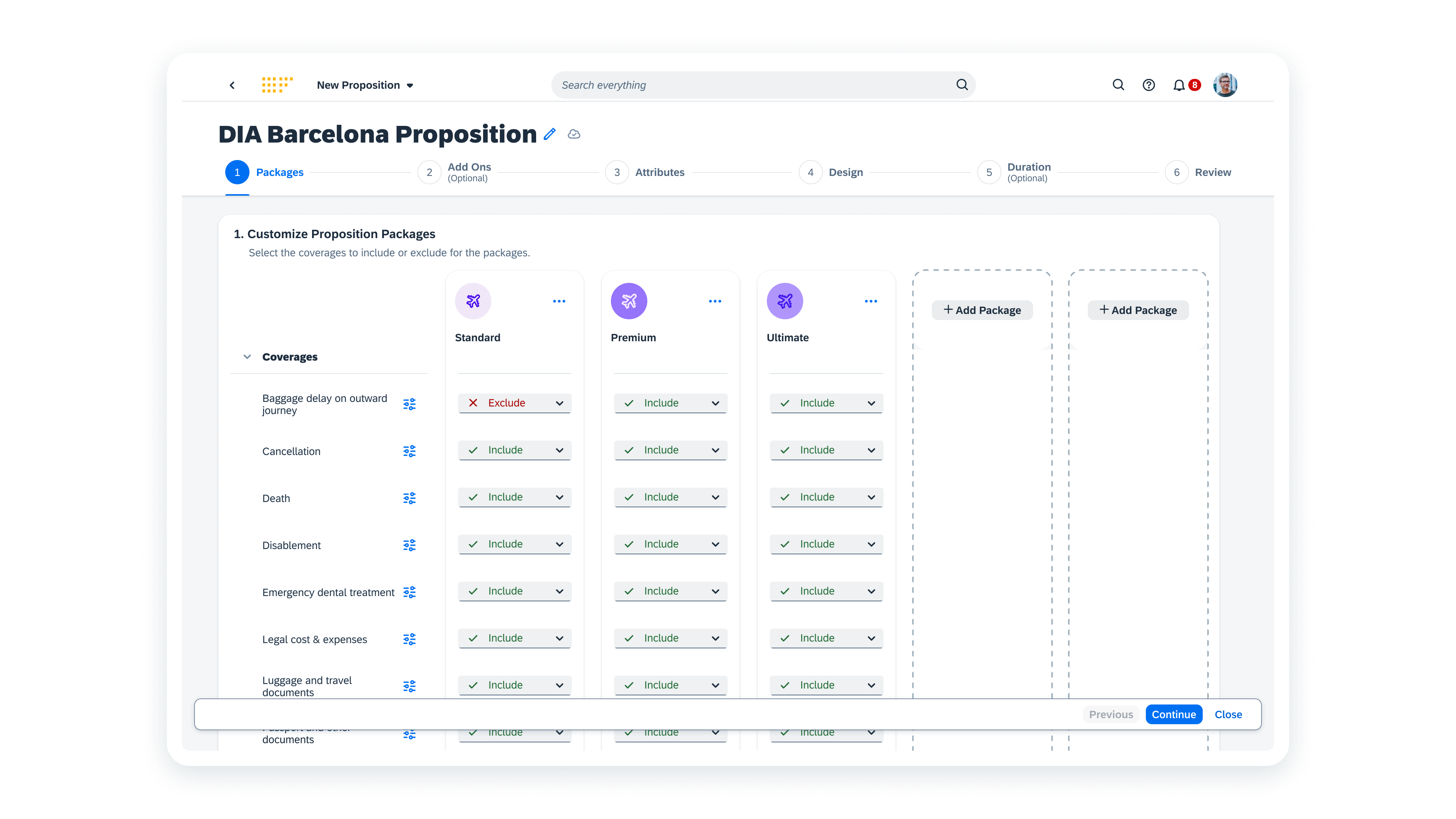Open the help question mark icon
1456x819 pixels.
[x=1148, y=85]
